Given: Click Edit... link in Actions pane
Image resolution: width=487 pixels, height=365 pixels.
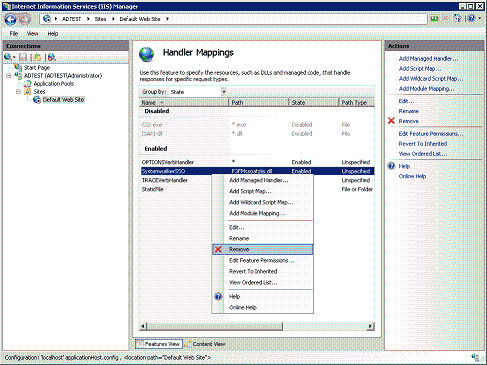Looking at the screenshot, I should coord(406,101).
